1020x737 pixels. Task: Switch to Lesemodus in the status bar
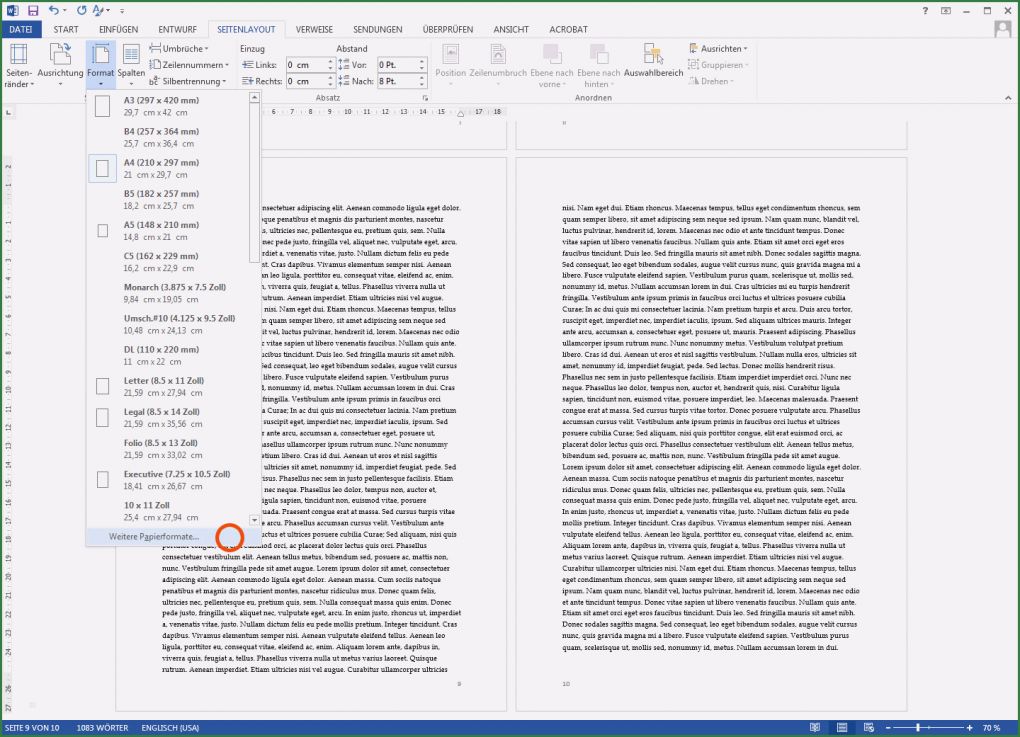pyautogui.click(x=815, y=728)
